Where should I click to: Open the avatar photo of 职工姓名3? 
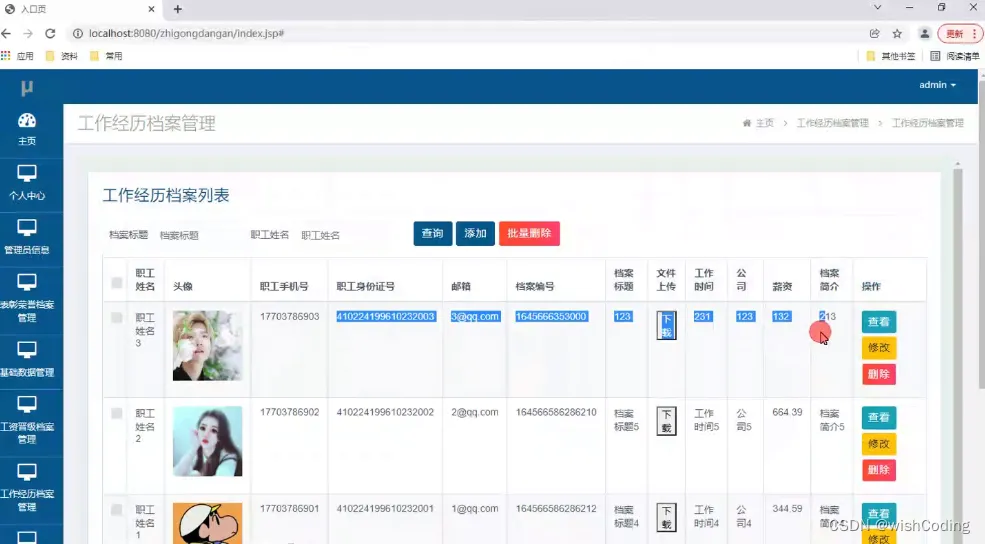(x=207, y=345)
